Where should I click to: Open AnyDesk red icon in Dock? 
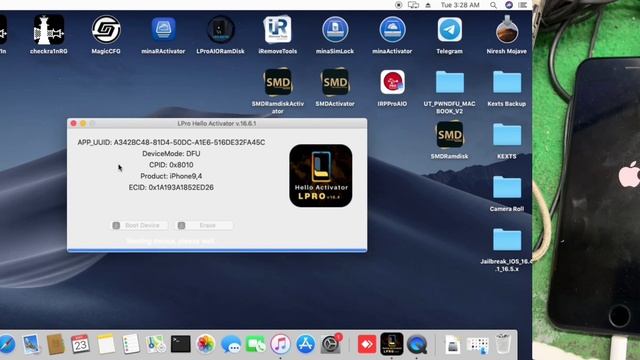367,345
